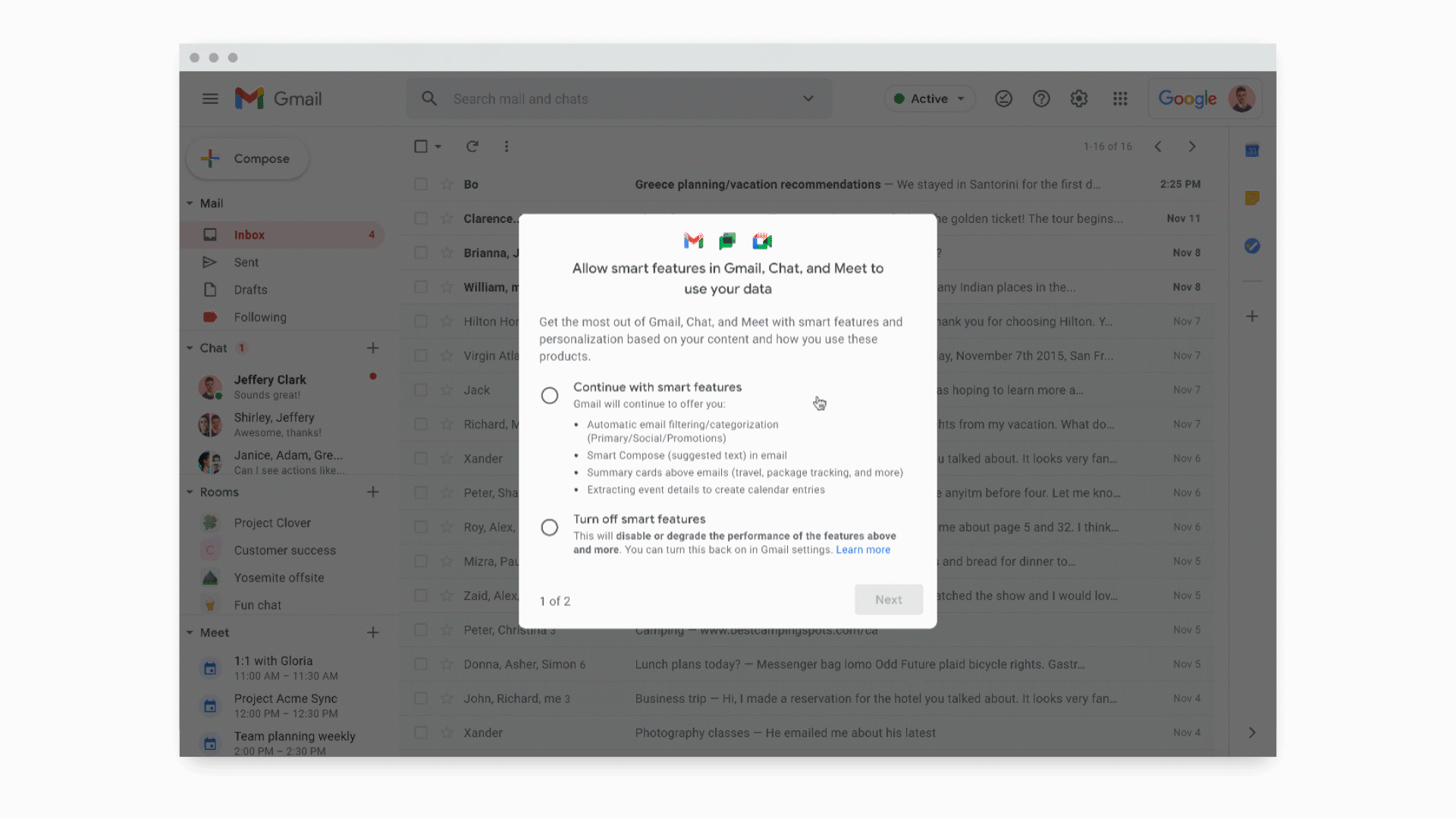Click the Learn more link in dialog
The width and height of the screenshot is (1456, 819).
(862, 550)
